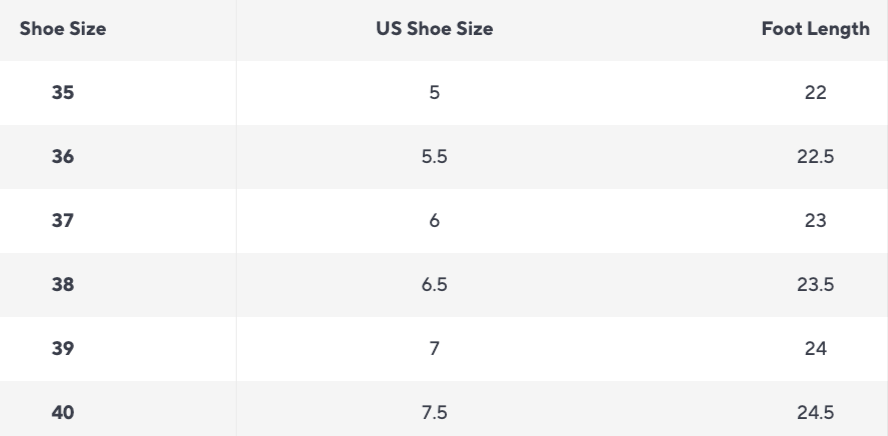Click US shoe size 7 cell
Viewport: 888px width, 436px height.
434,348
